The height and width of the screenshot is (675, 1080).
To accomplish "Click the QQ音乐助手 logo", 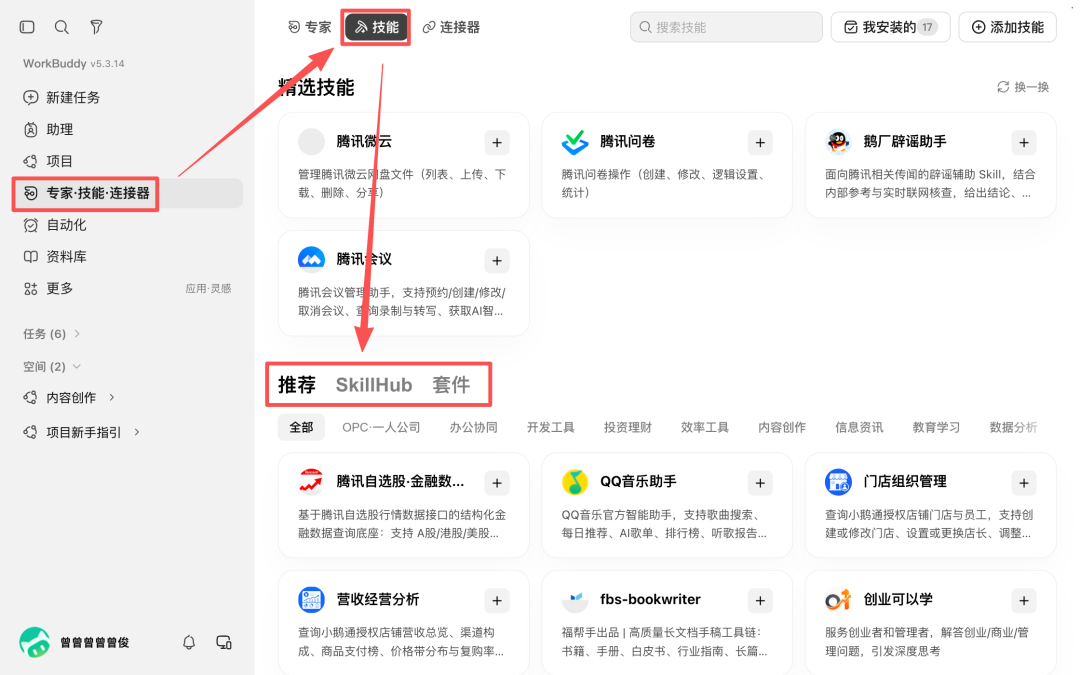I will [574, 482].
